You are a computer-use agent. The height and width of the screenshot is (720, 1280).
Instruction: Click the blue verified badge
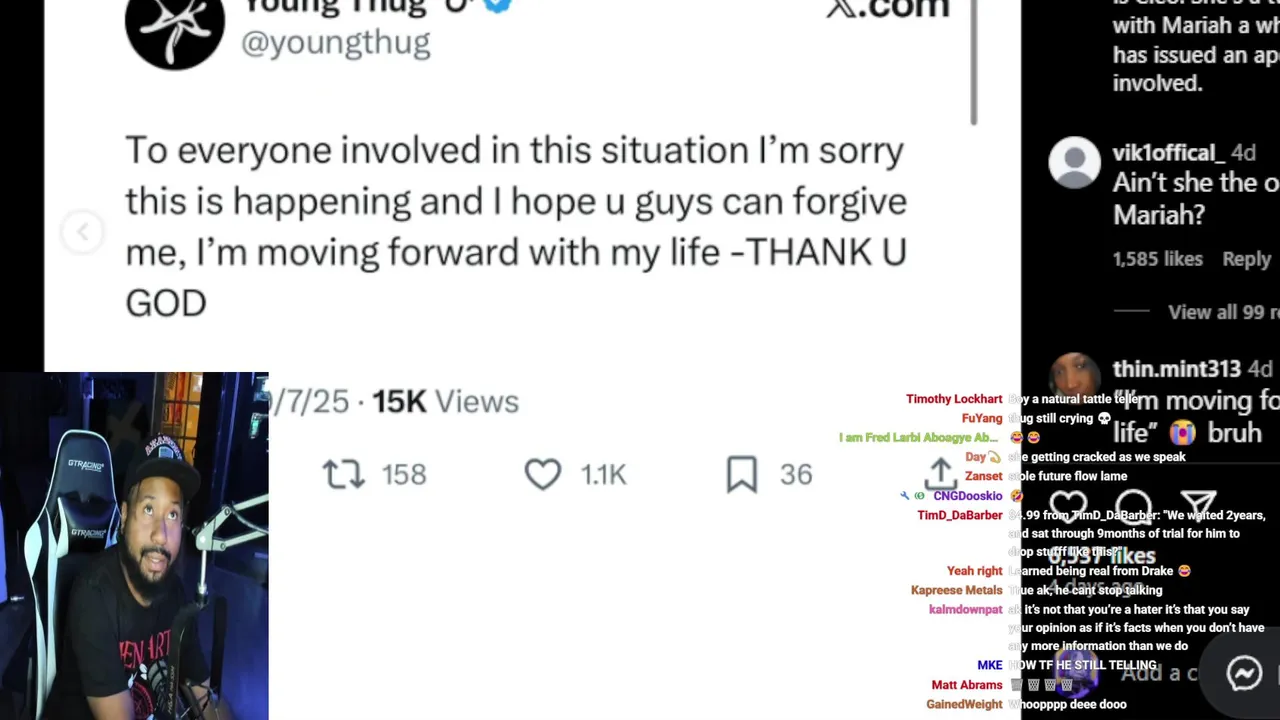pyautogui.click(x=497, y=5)
